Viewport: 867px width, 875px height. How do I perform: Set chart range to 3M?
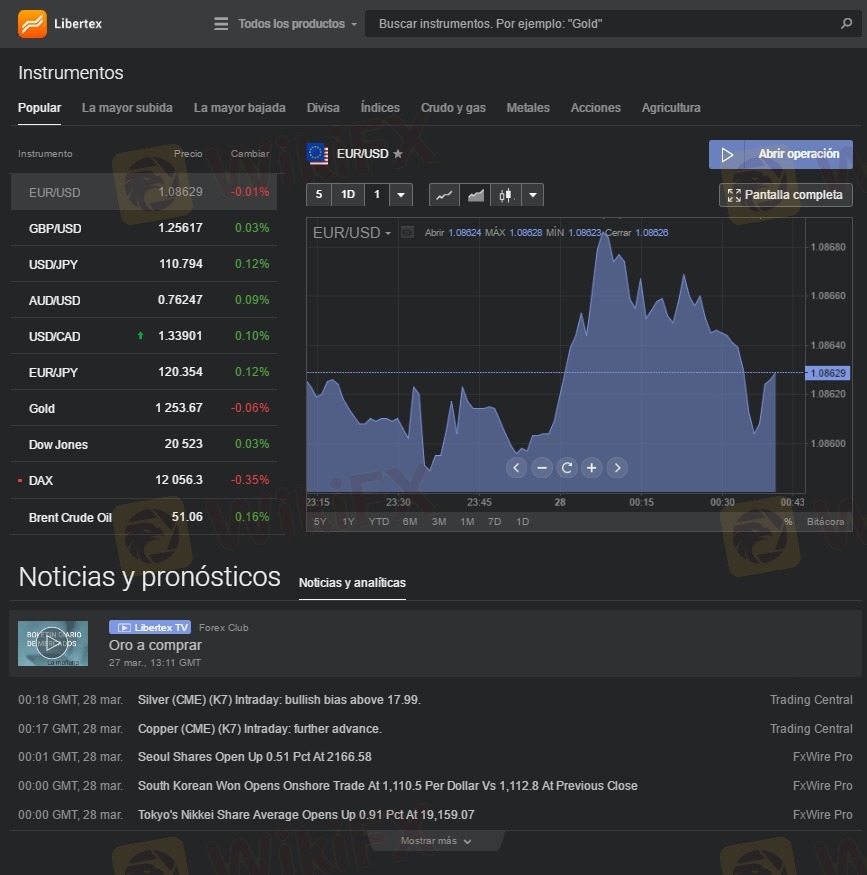439,522
